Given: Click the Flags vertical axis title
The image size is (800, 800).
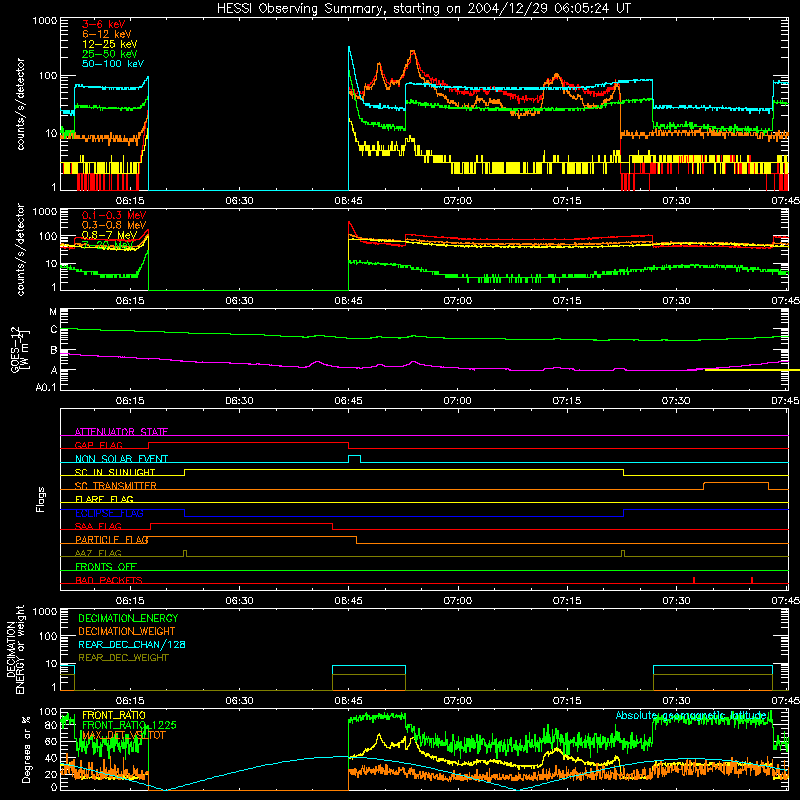Looking at the screenshot, I should pyautogui.click(x=41, y=499).
